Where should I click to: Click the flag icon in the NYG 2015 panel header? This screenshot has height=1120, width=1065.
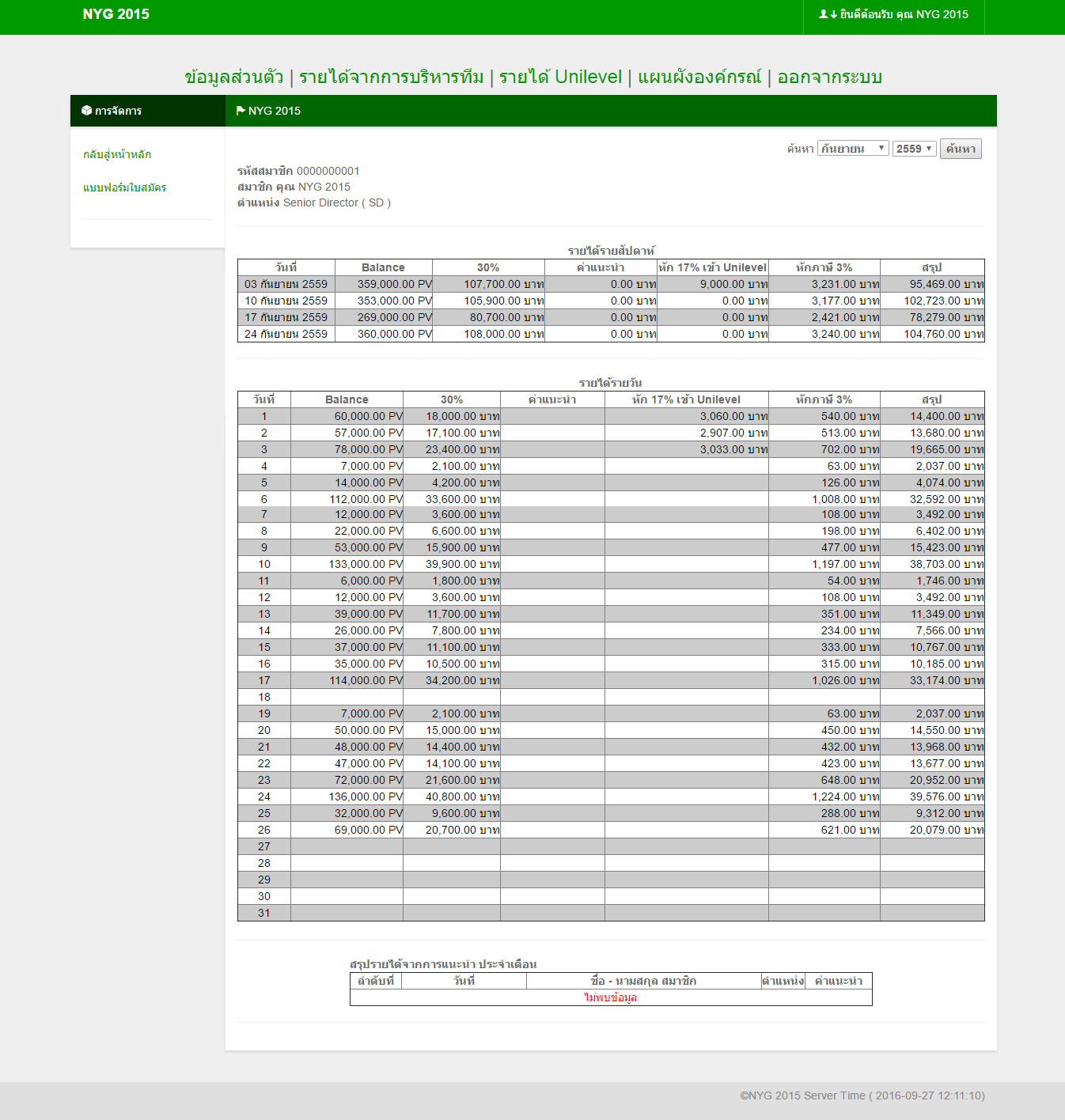pyautogui.click(x=241, y=111)
